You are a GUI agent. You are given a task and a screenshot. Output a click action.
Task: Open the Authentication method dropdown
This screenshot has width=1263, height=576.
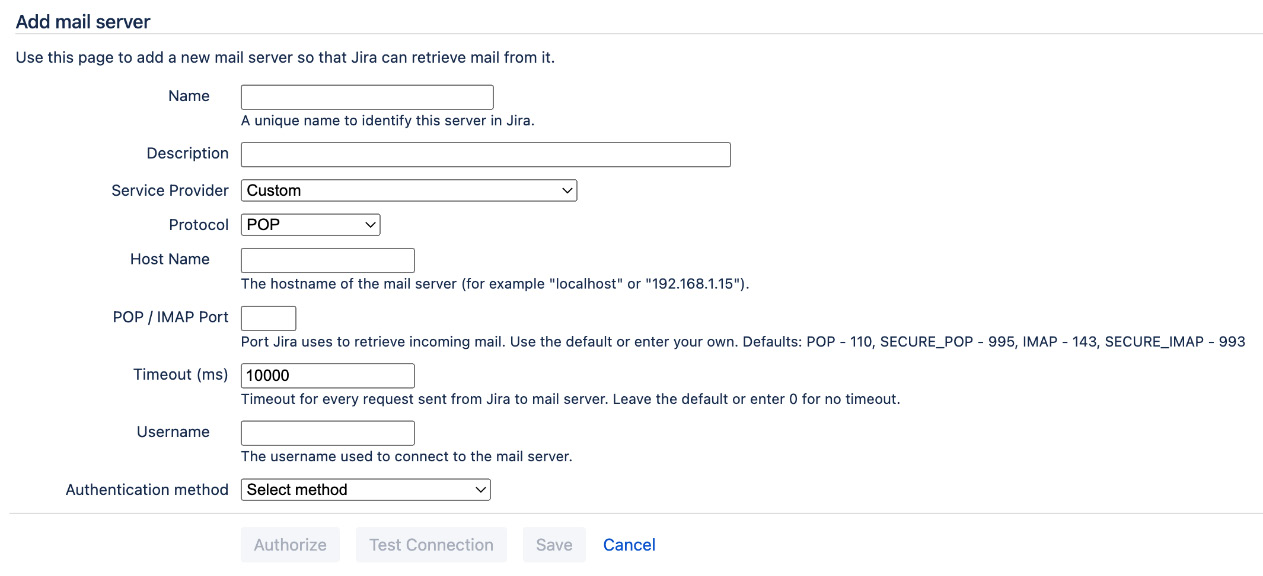365,489
